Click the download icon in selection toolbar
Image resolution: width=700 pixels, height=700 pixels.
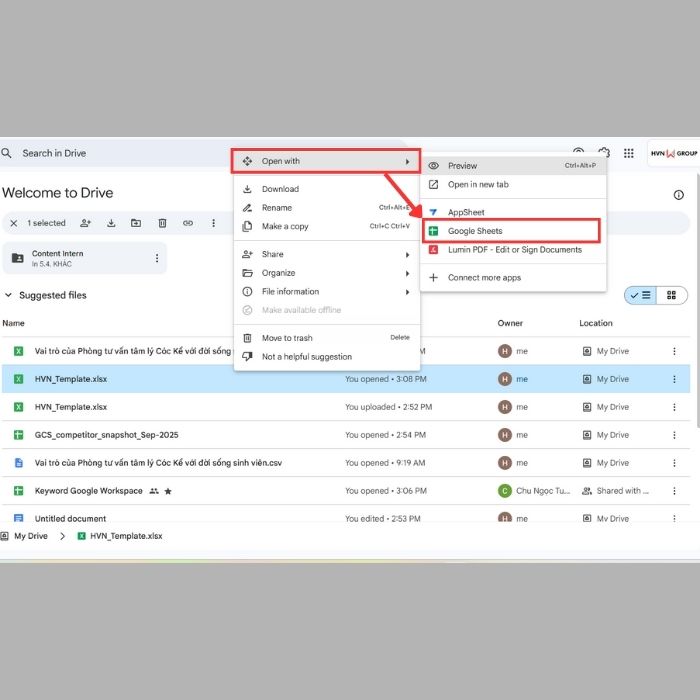point(111,223)
